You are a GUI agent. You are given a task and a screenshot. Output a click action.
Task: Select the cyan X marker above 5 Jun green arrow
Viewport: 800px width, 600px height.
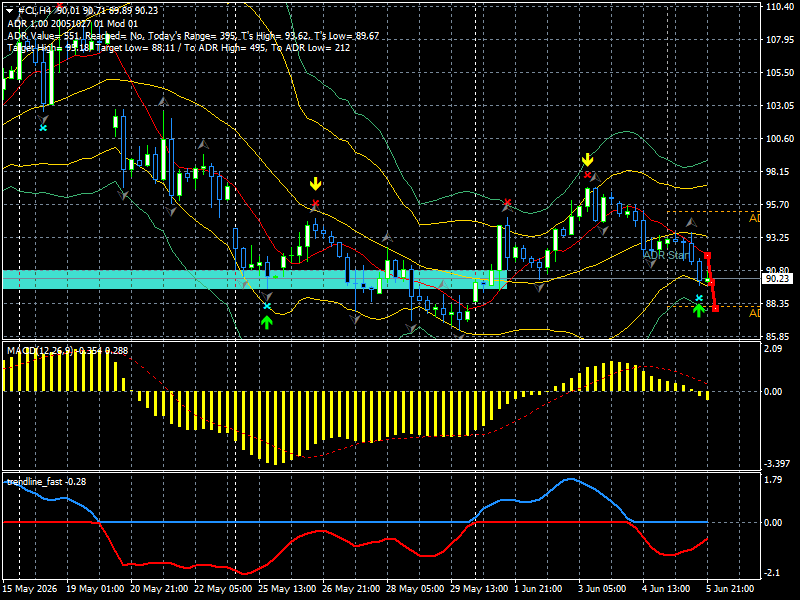(699, 298)
